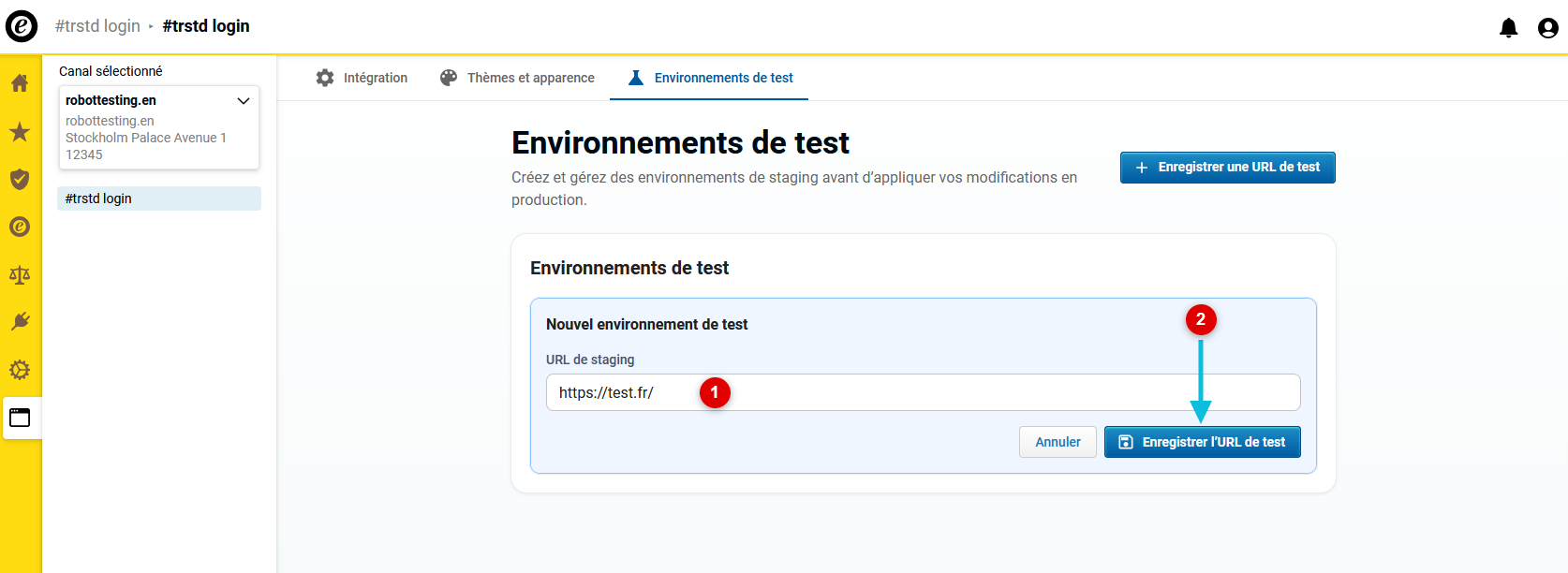This screenshot has height=573, width=1568.
Task: Click the Annuler button
Action: [x=1058, y=442]
